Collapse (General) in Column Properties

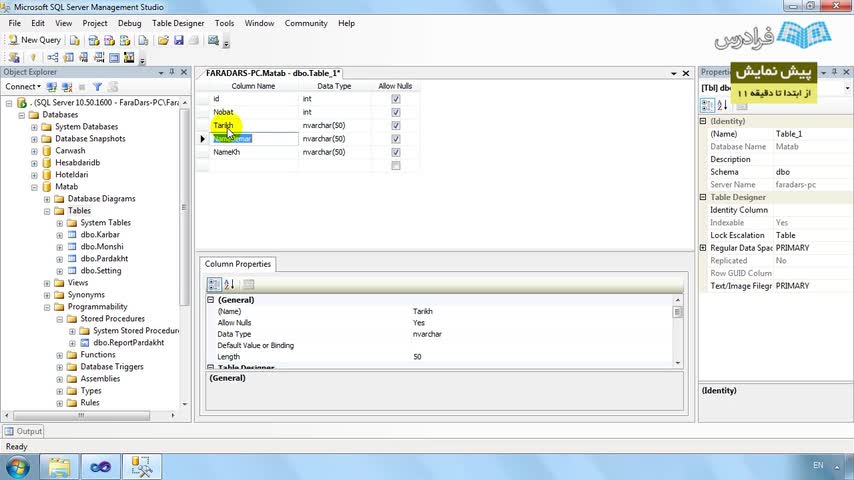(x=211, y=300)
